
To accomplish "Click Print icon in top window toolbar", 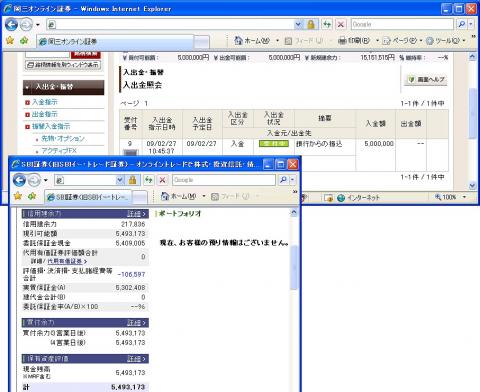I will coord(342,41).
